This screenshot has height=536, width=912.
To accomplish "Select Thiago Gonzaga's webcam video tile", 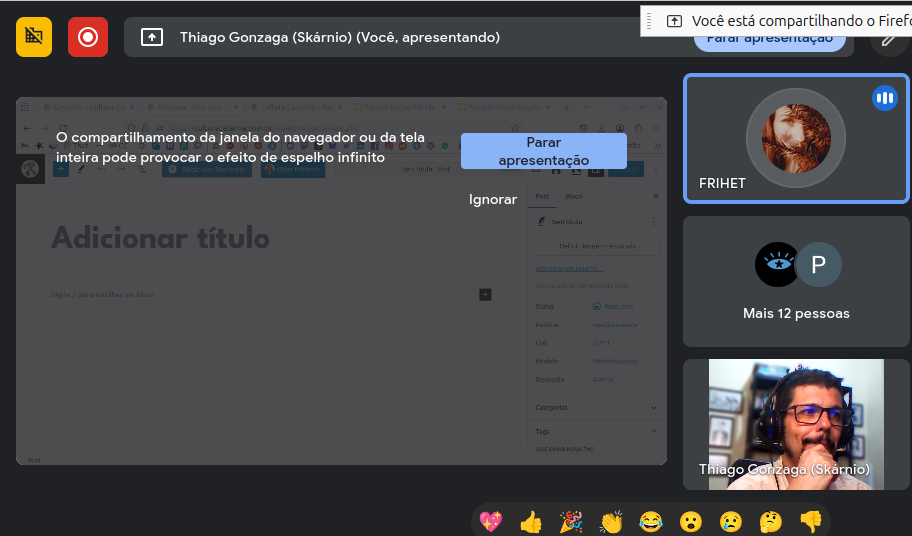I will (796, 425).
